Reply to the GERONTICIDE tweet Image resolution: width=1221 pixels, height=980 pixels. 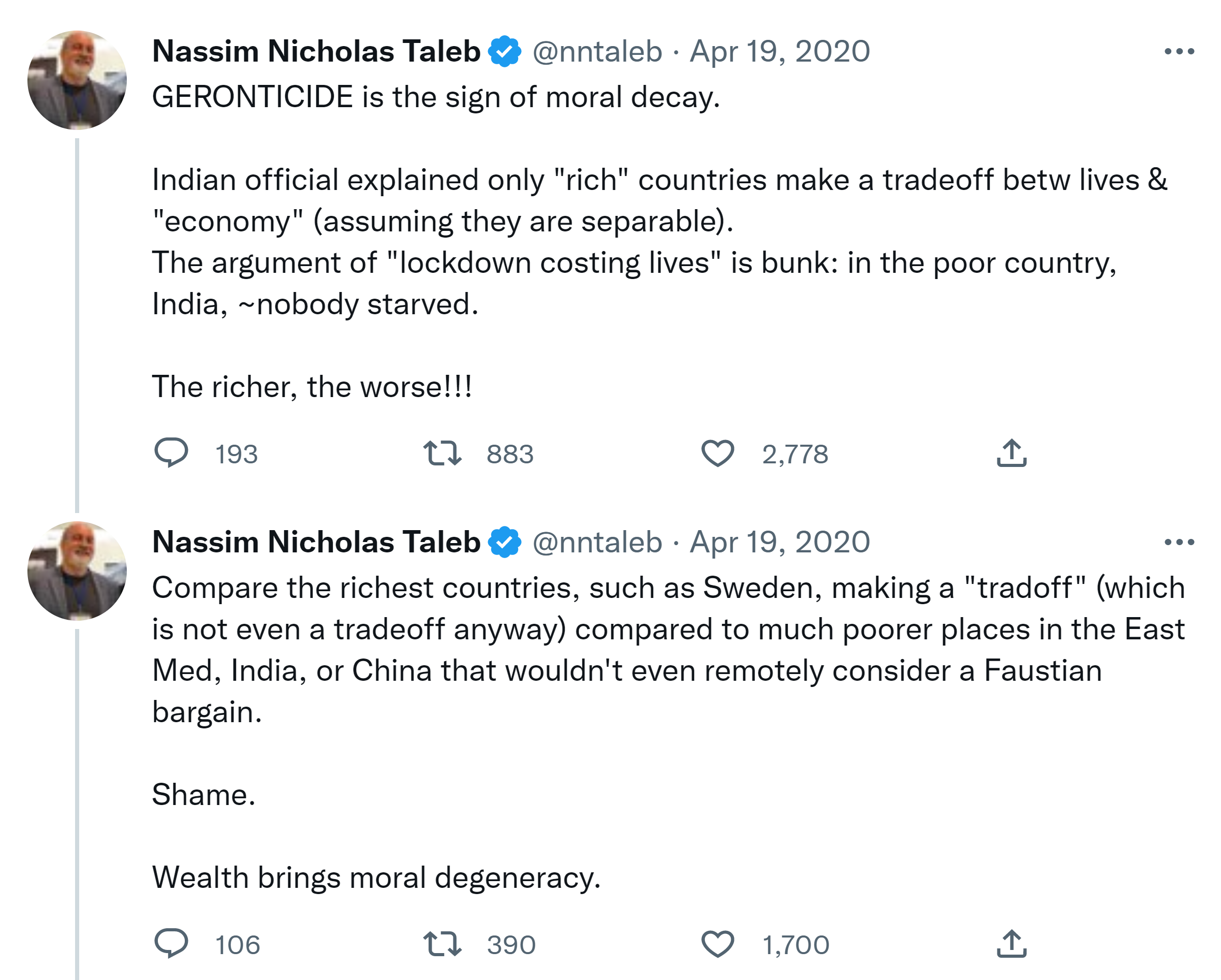click(171, 453)
